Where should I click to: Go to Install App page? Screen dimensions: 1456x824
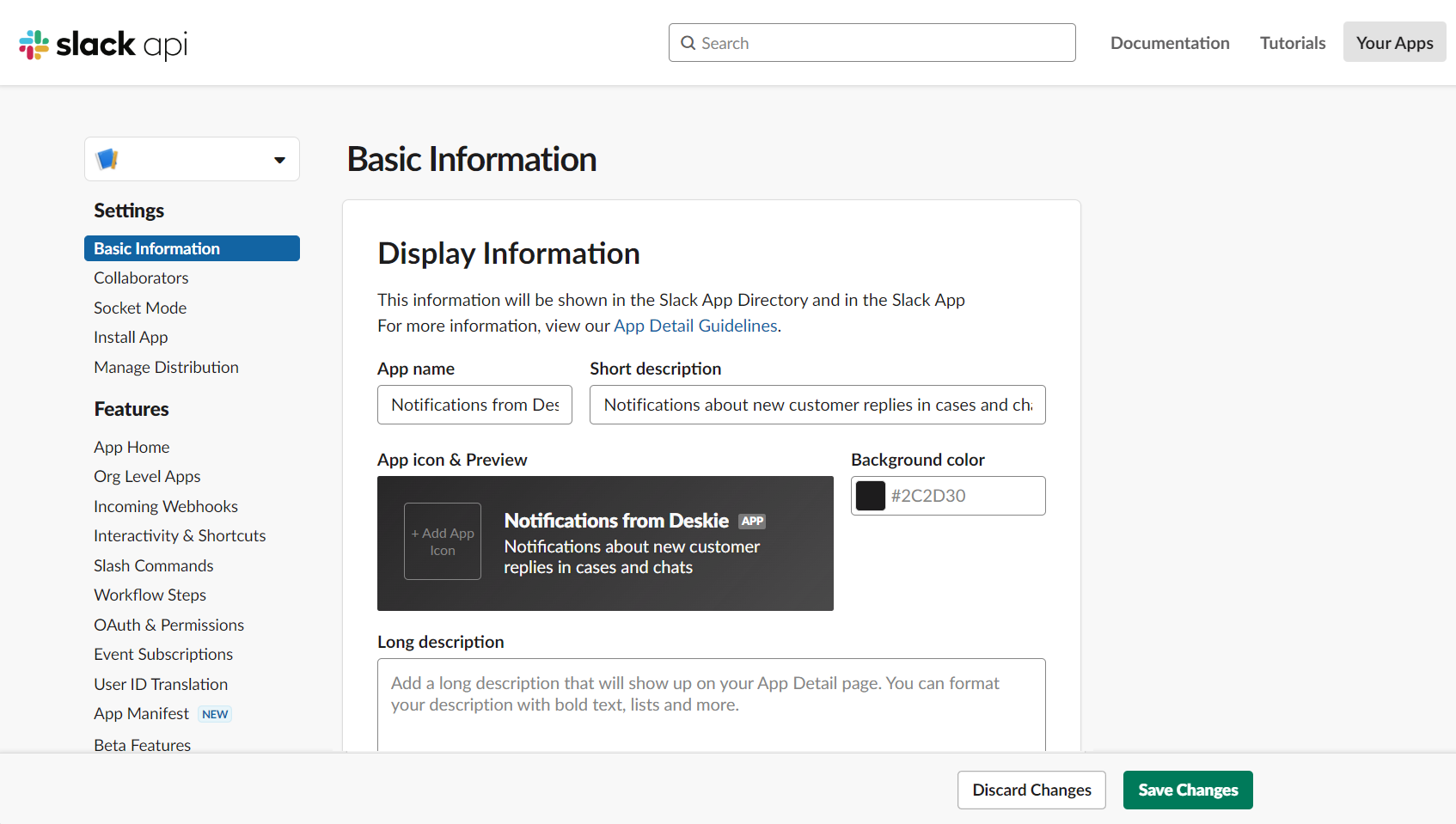coord(131,337)
